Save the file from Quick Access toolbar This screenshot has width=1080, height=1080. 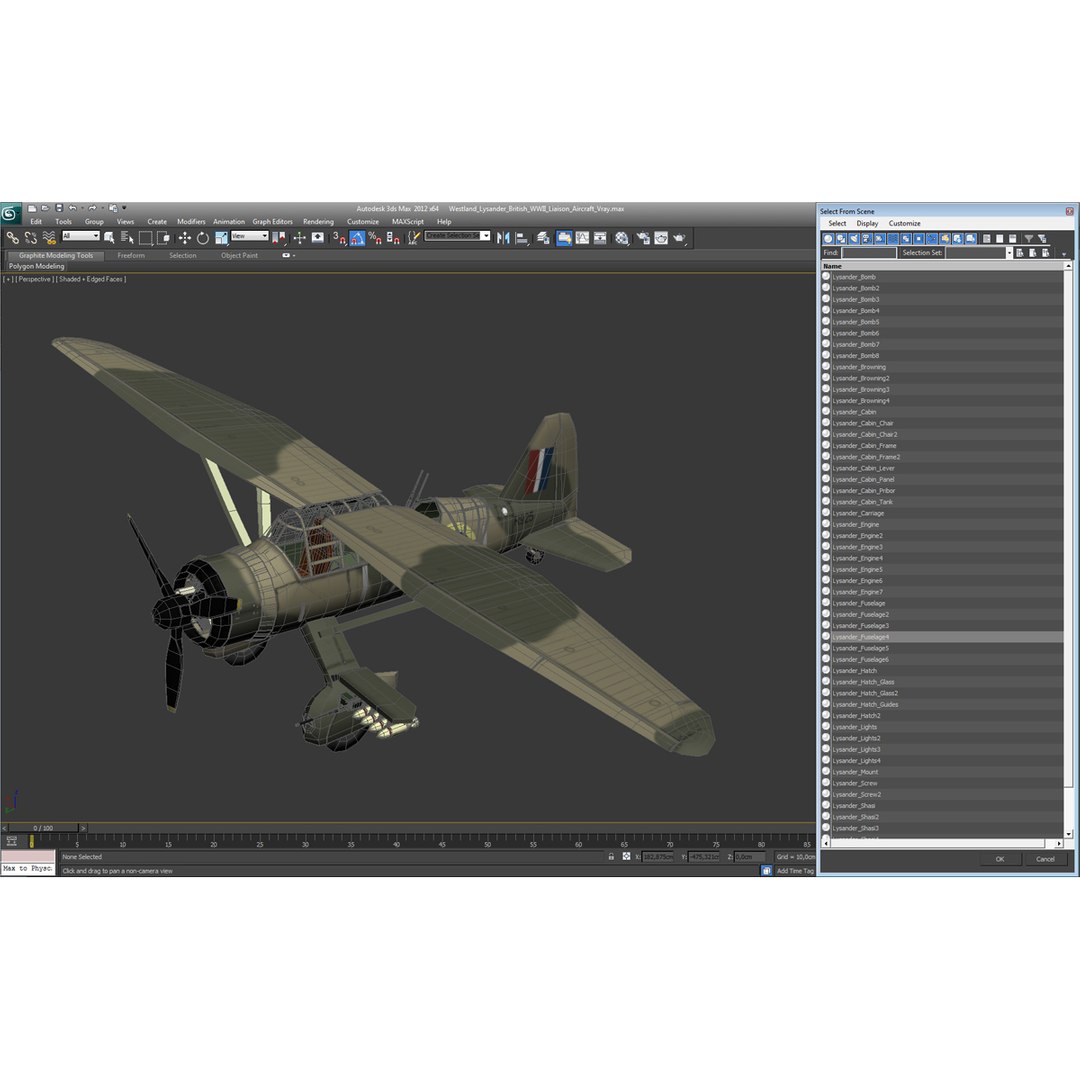pyautogui.click(x=59, y=208)
